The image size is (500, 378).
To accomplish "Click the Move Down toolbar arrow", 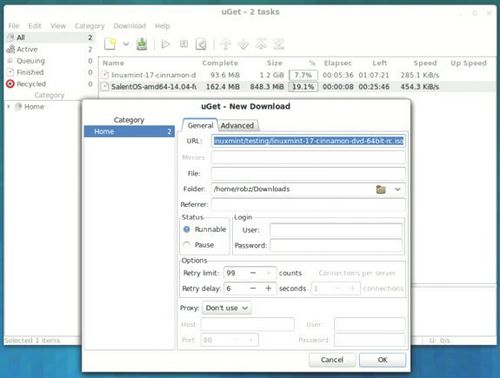I will [x=244, y=44].
